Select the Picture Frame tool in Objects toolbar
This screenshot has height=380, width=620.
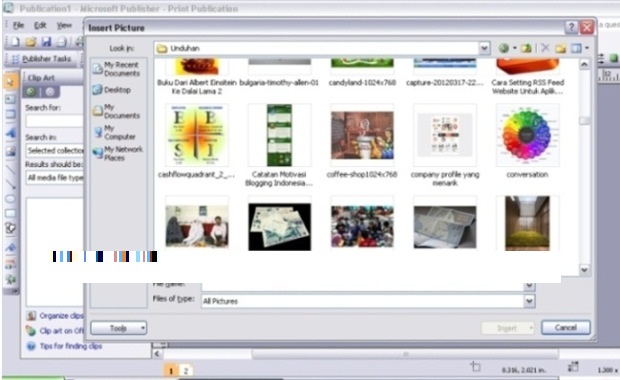tap(10, 151)
